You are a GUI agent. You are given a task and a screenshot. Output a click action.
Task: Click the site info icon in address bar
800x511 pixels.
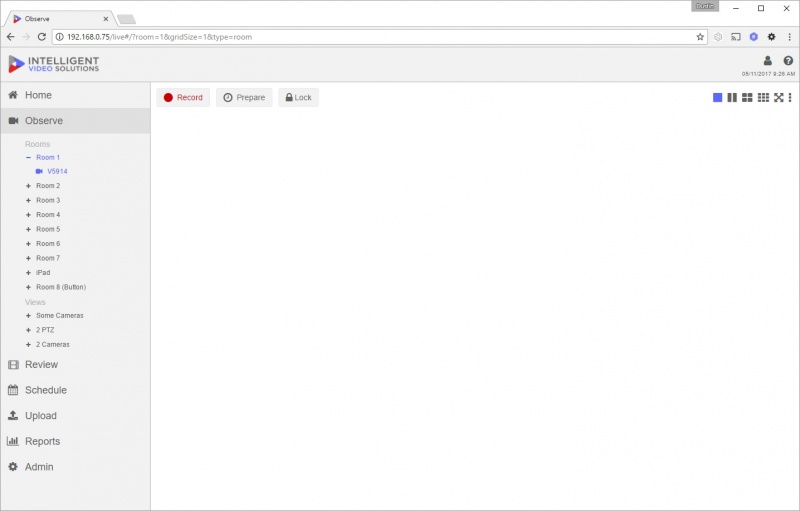[x=60, y=37]
